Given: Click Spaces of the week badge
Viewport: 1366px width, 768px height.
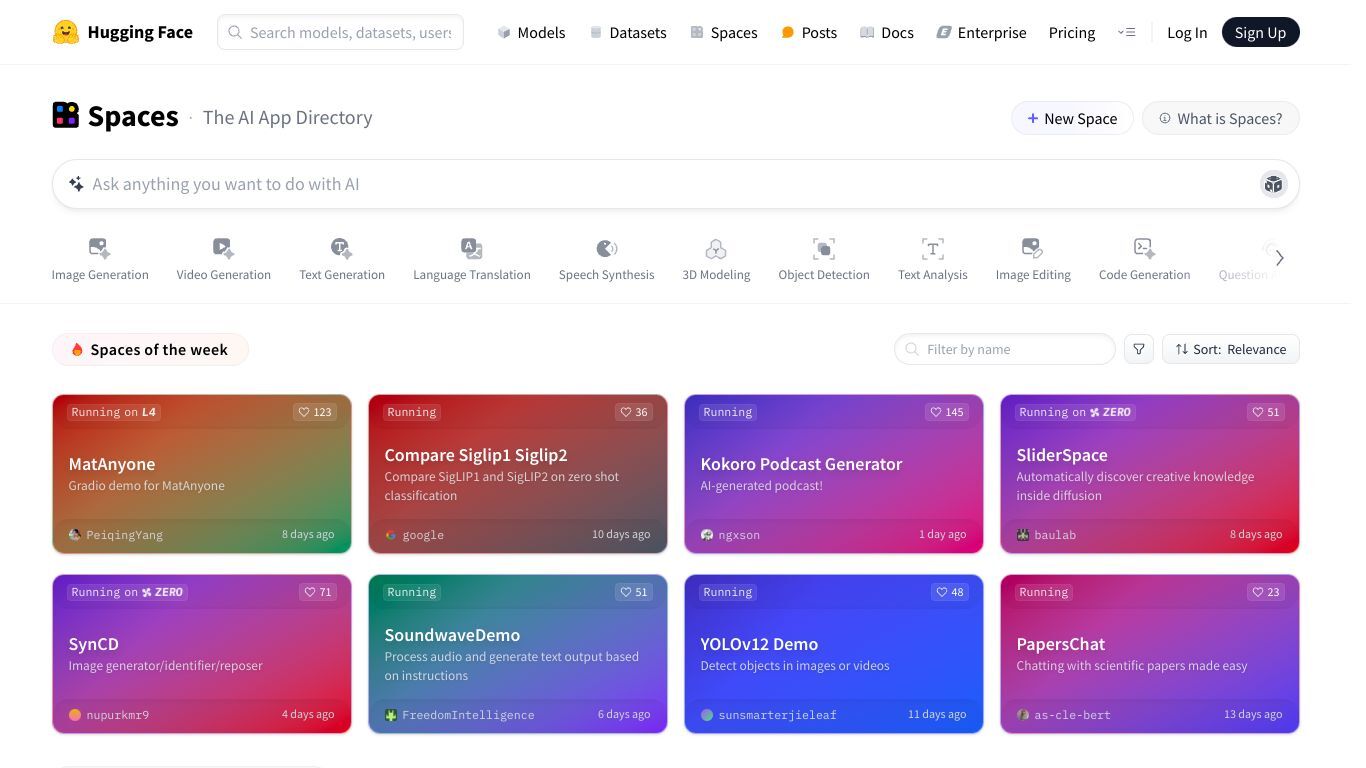Looking at the screenshot, I should pos(150,349).
